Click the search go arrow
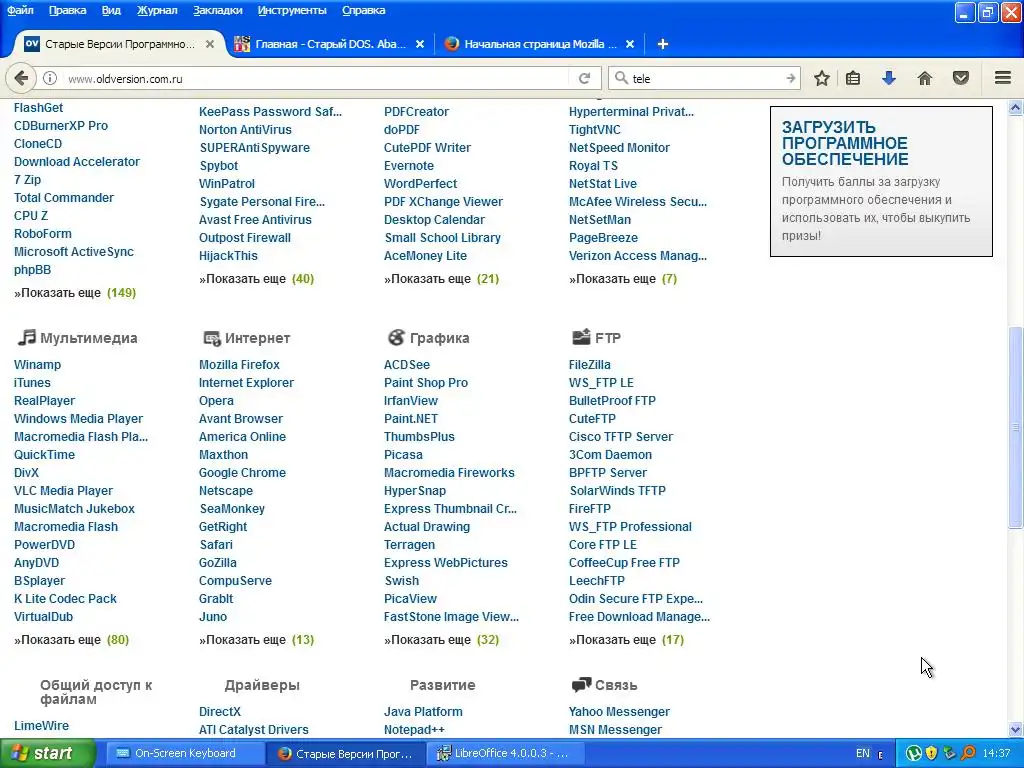1024x768 pixels. (x=790, y=78)
